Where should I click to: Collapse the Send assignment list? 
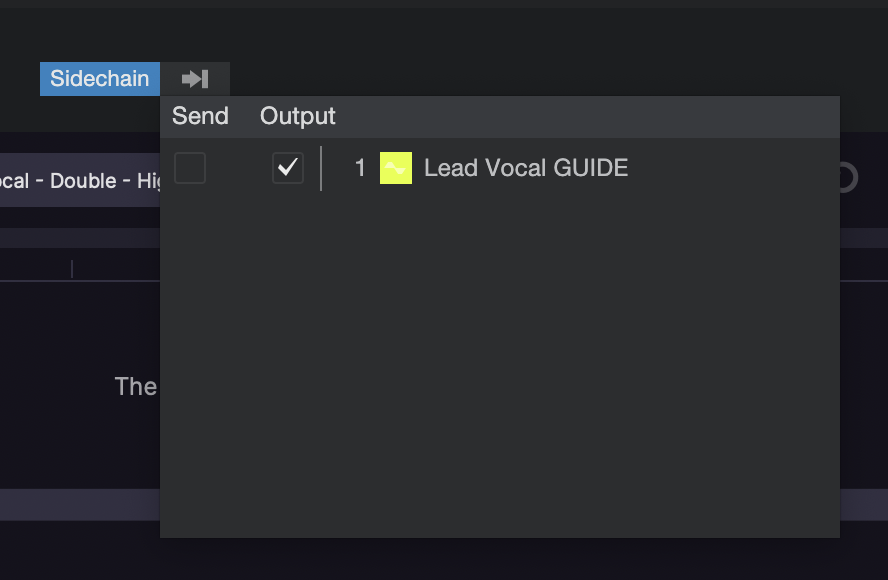[199, 116]
